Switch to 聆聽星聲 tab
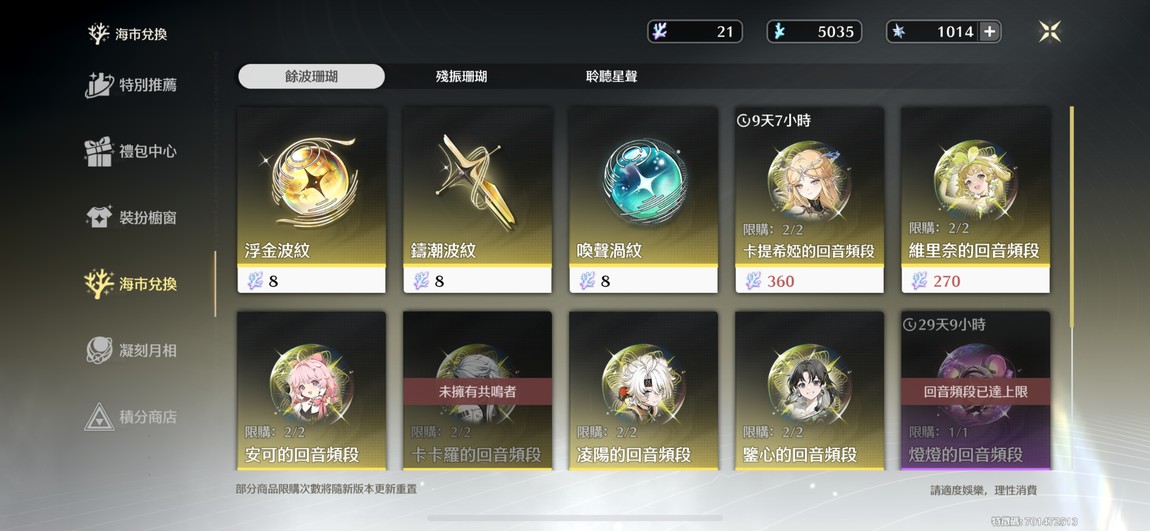The width and height of the screenshot is (1150, 531). pos(612,76)
